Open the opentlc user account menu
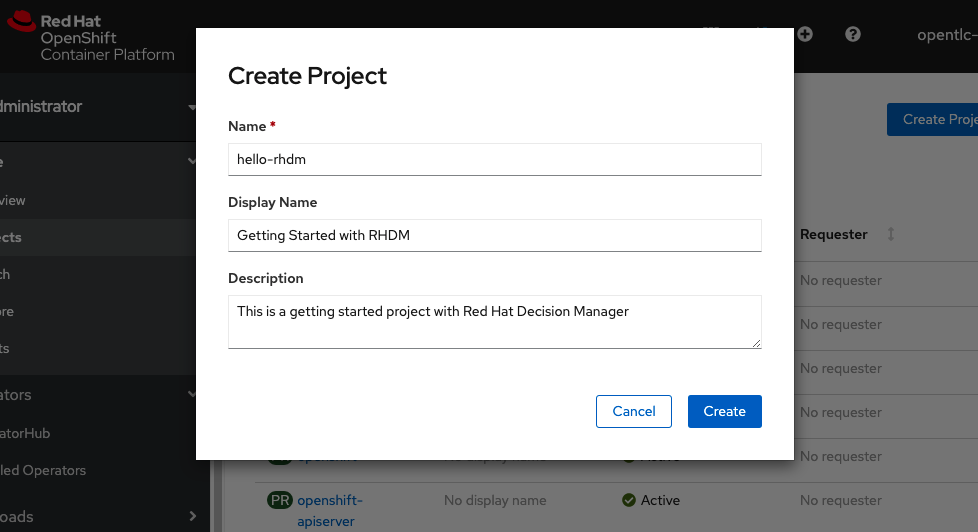 pos(945,34)
